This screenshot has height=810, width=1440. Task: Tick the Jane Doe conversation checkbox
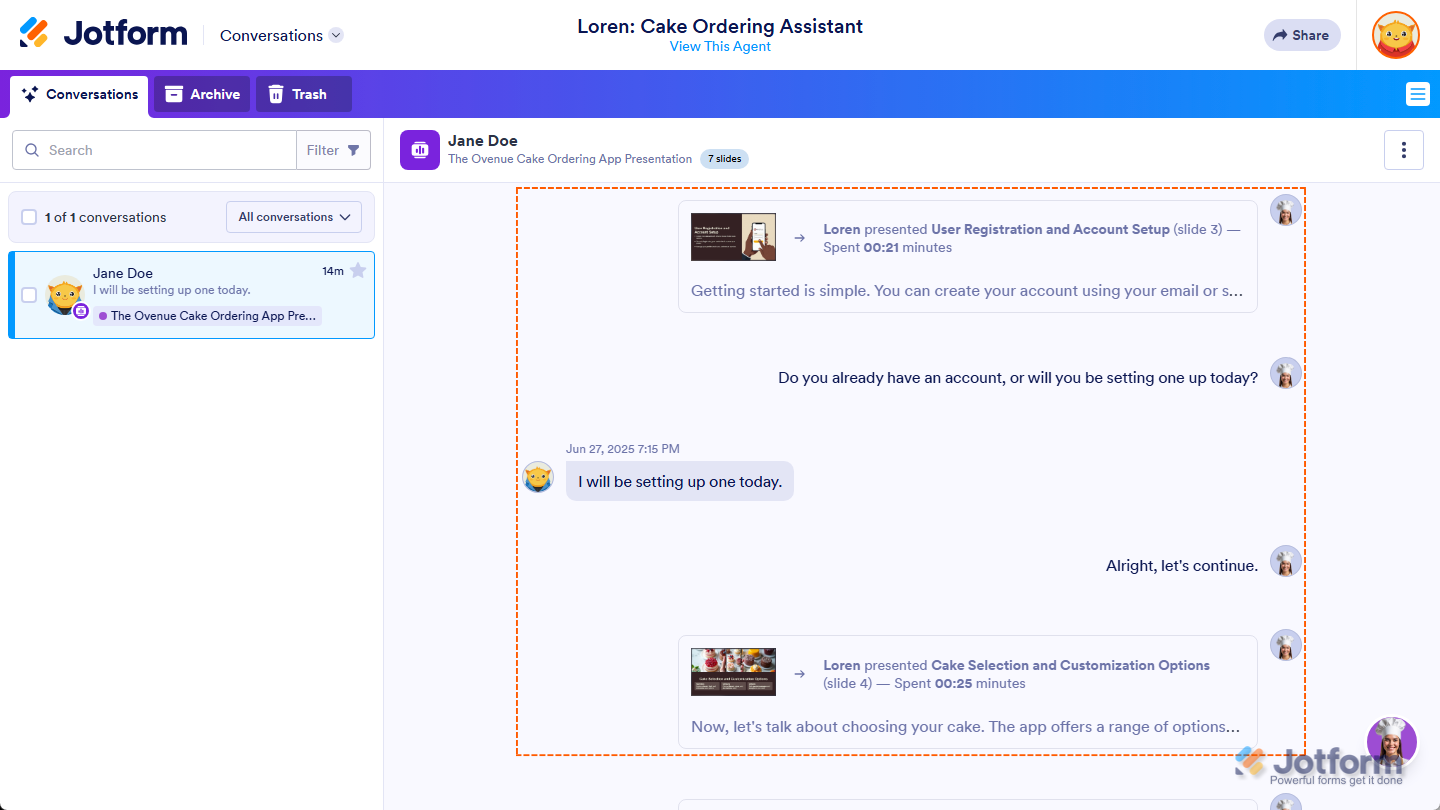click(29, 295)
